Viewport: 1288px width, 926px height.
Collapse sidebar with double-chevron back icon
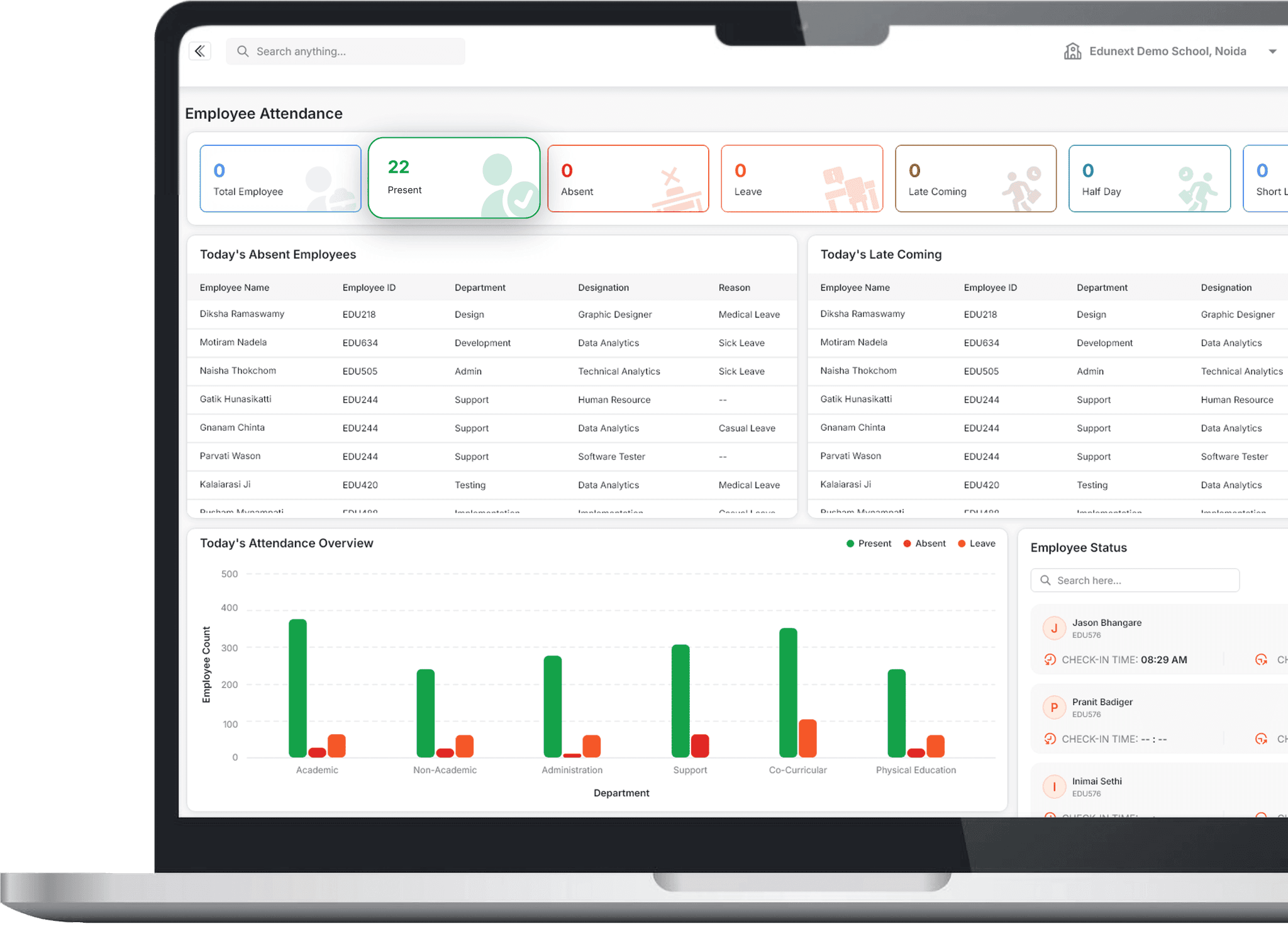200,51
